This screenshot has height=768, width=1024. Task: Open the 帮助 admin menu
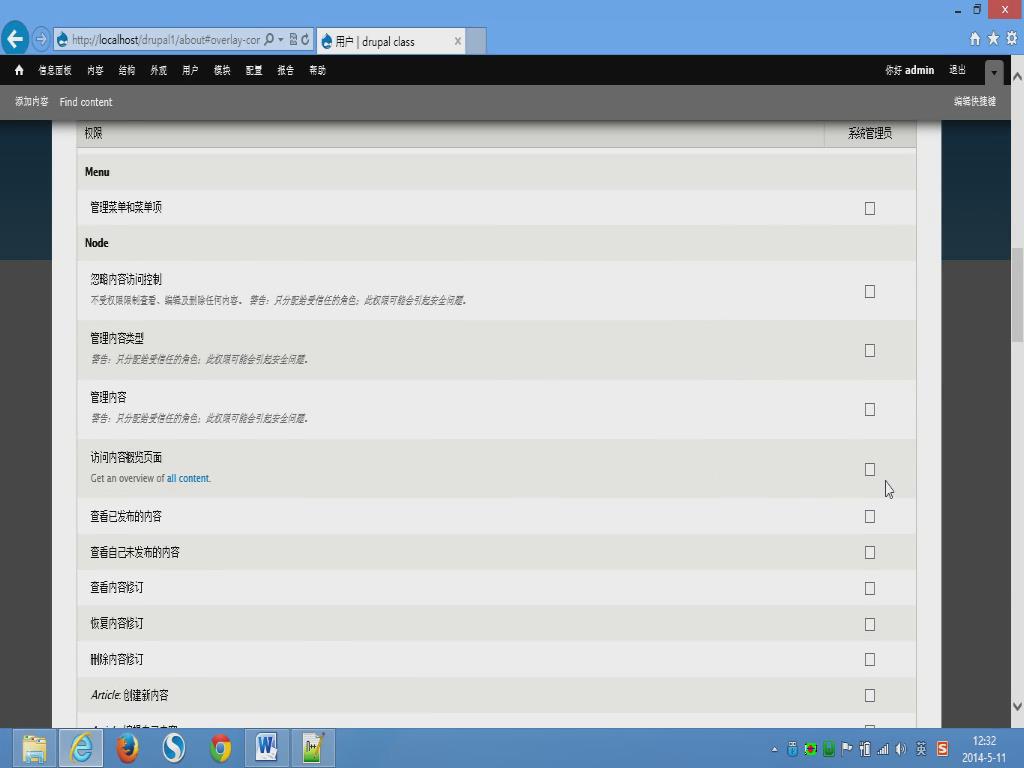(x=317, y=70)
